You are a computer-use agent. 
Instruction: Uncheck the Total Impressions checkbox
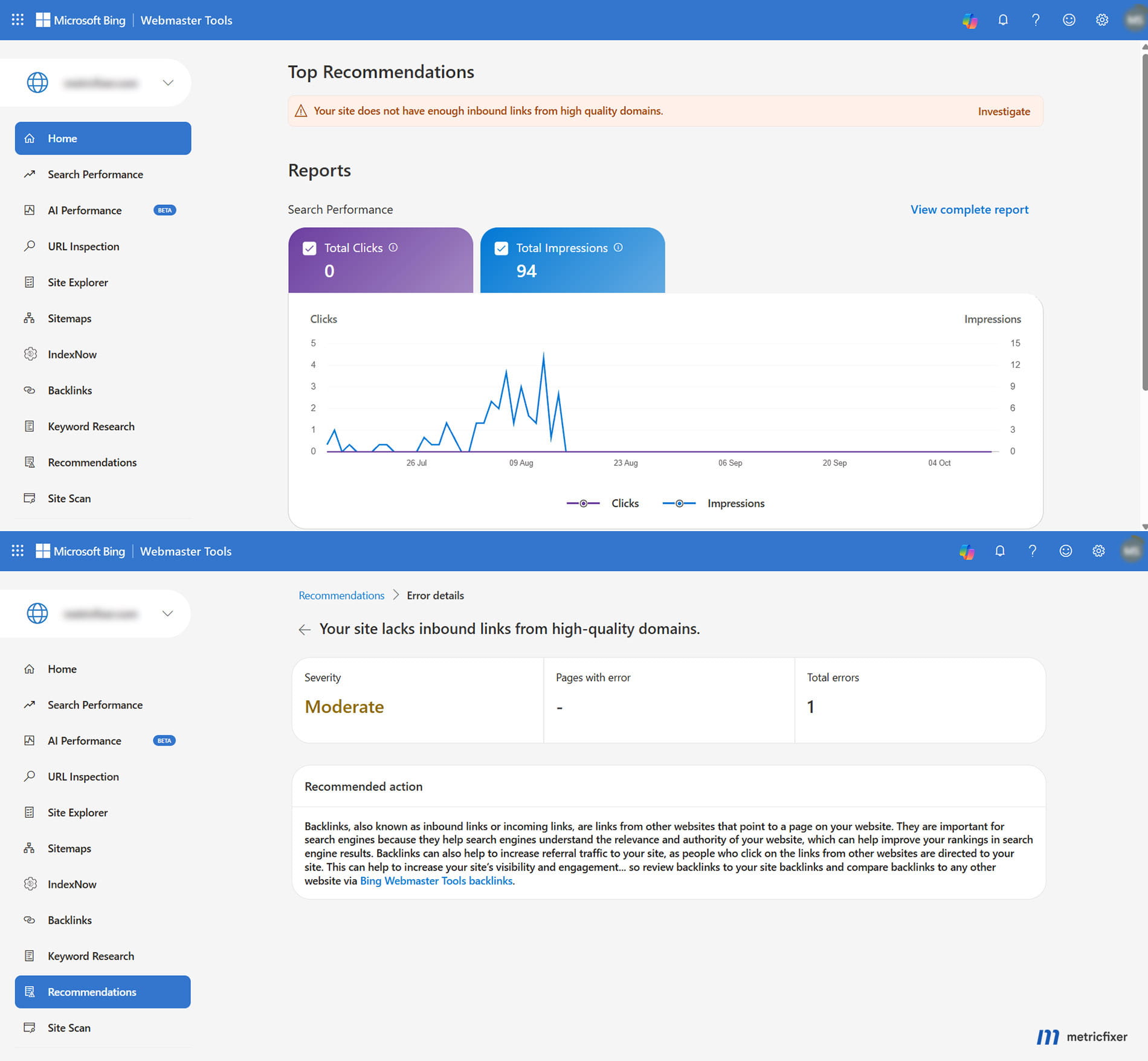click(501, 248)
